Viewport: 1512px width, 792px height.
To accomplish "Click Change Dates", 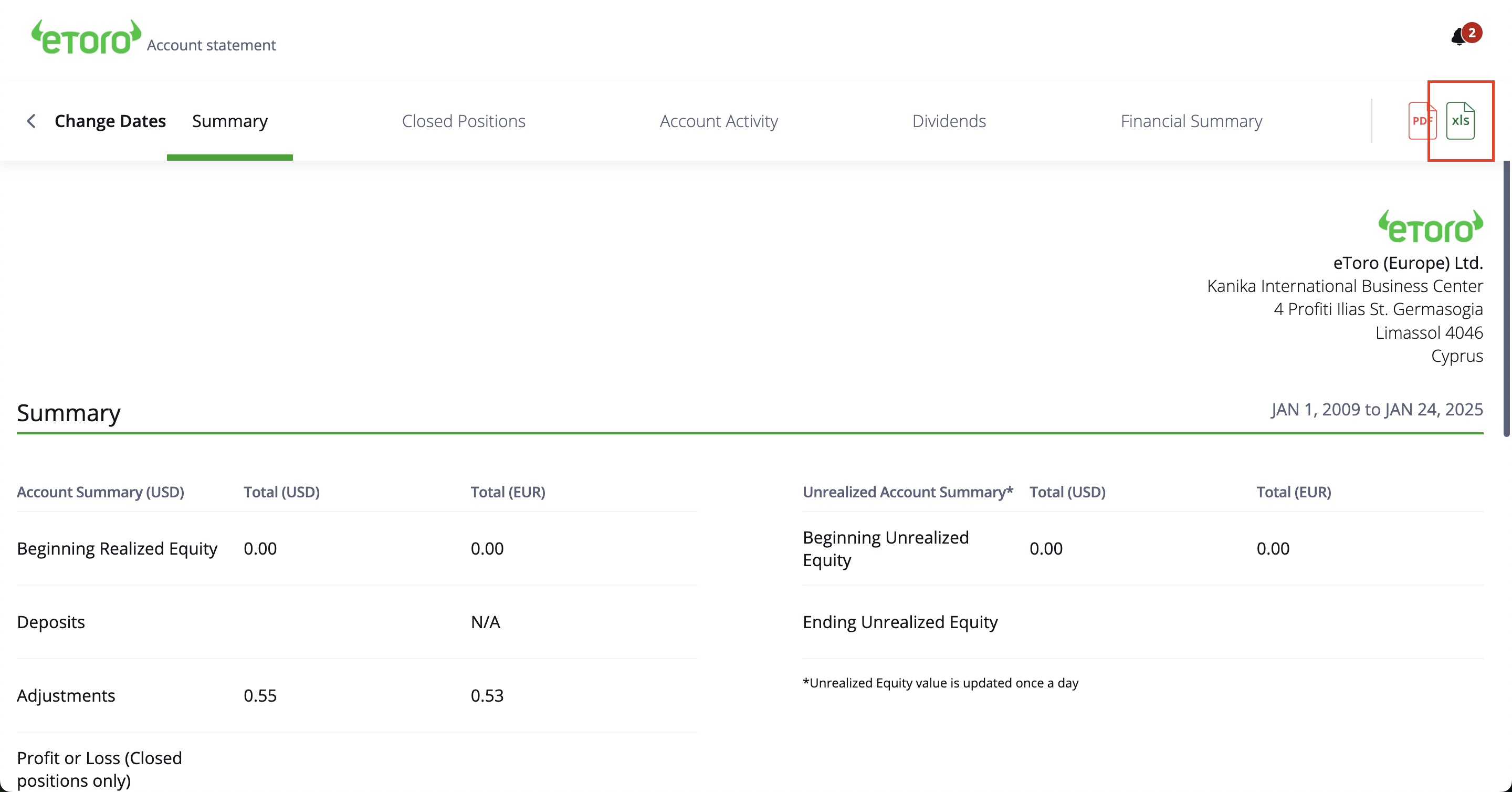I will coord(110,121).
